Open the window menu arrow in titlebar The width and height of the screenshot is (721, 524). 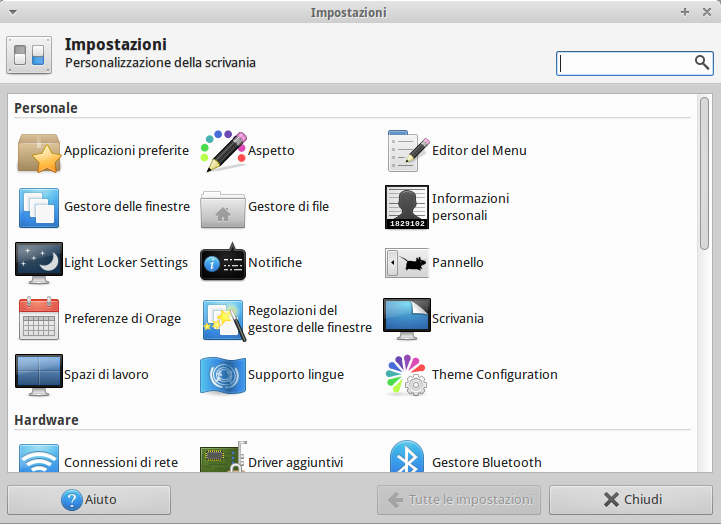(13, 12)
